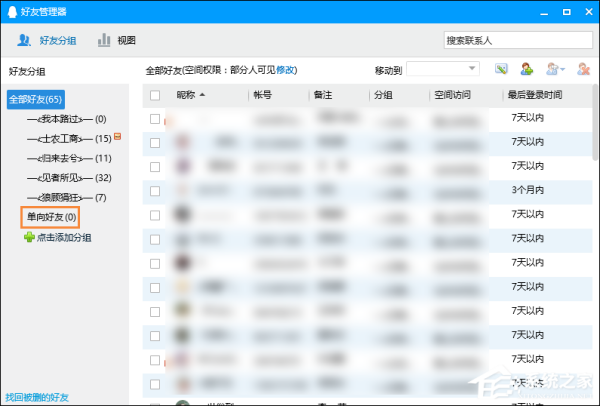The width and height of the screenshot is (600, 406).
Task: Tick the checkbox in the 3个月内 row
Action: tap(155, 191)
